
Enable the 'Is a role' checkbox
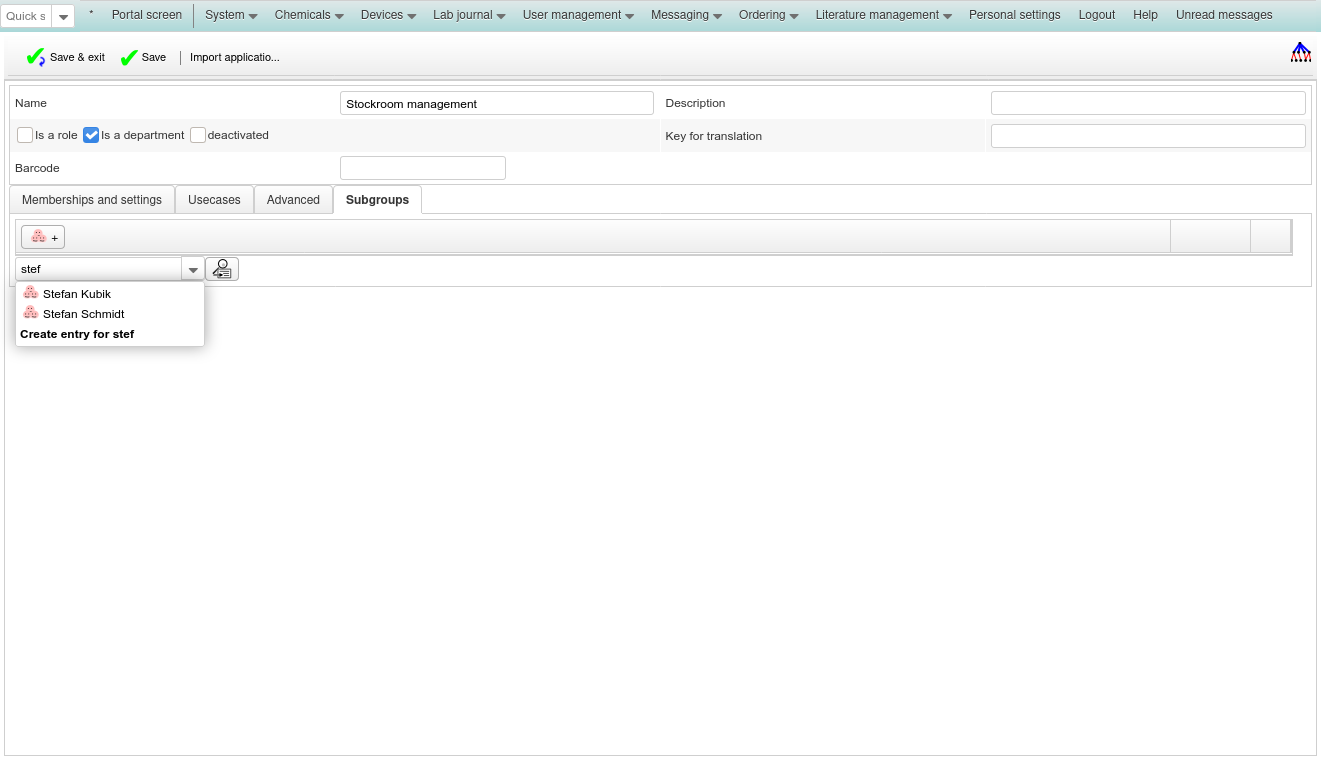coord(25,135)
